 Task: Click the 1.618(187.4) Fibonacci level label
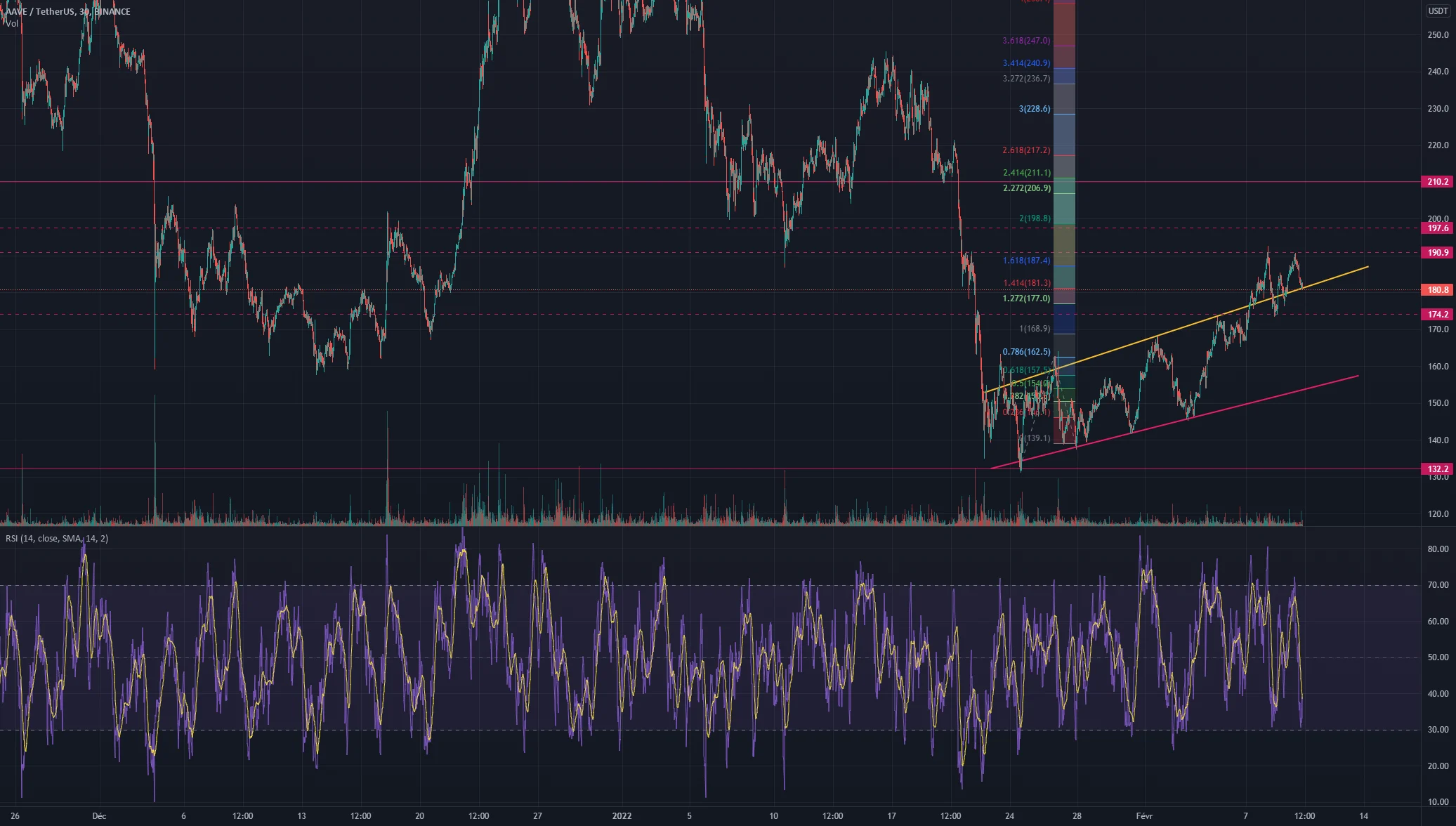click(x=1026, y=261)
